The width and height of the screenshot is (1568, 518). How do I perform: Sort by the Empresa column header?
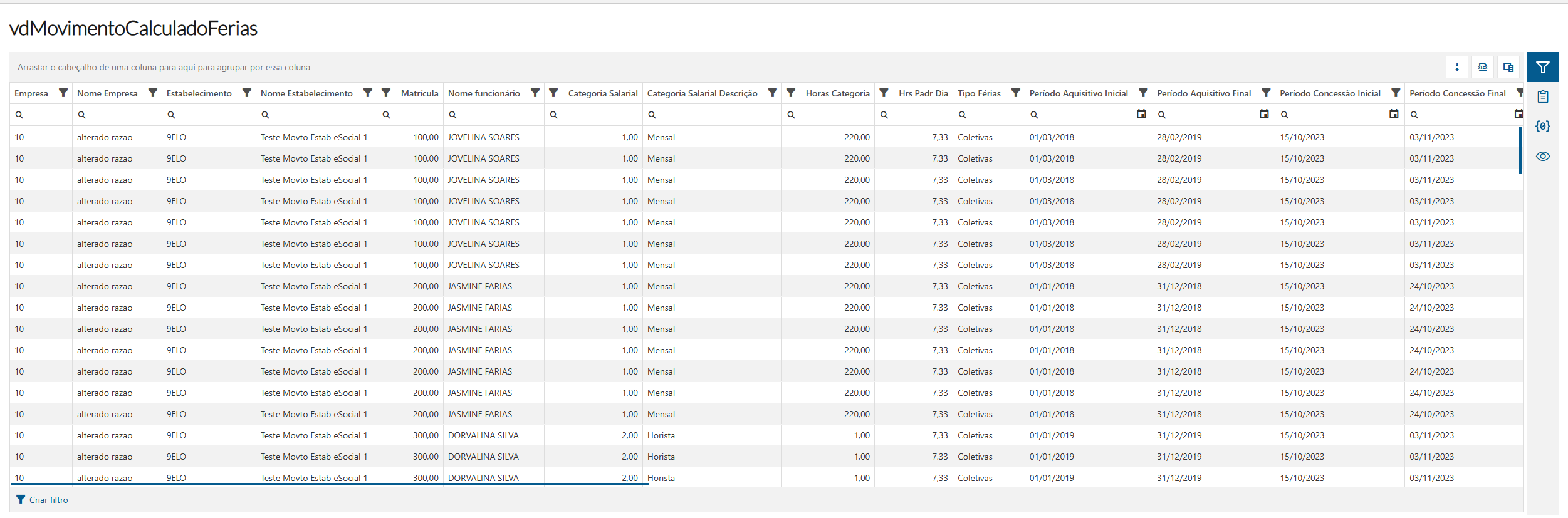click(x=31, y=93)
